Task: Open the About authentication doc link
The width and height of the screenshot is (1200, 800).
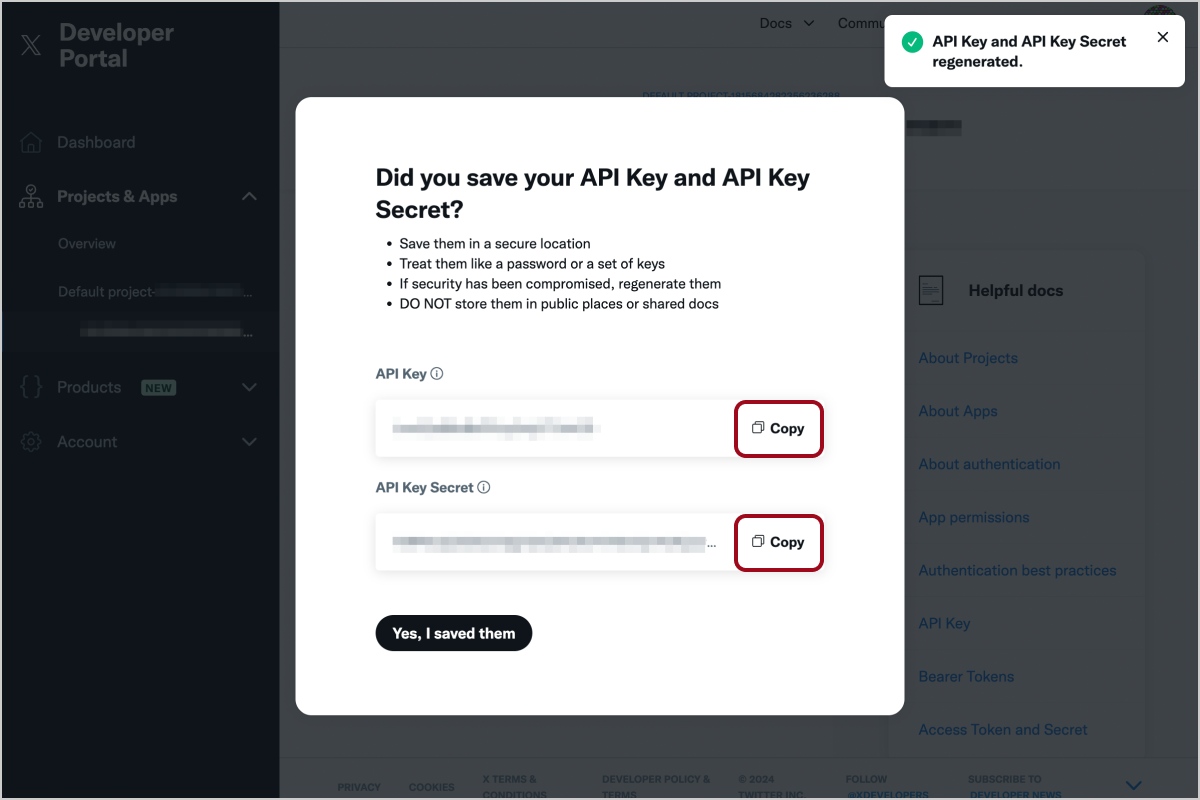Action: (989, 464)
